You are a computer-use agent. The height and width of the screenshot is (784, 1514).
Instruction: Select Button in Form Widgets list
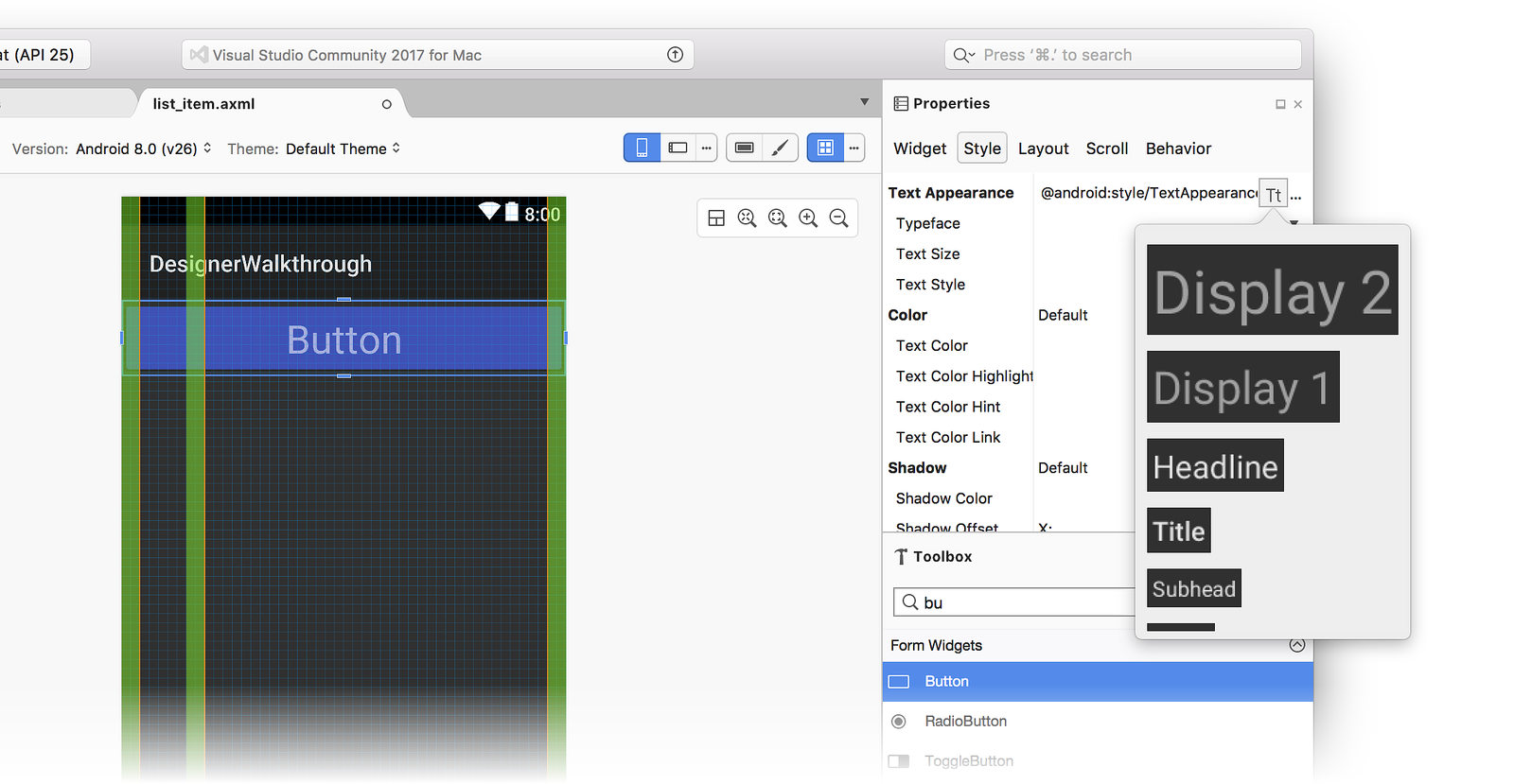(1098, 682)
